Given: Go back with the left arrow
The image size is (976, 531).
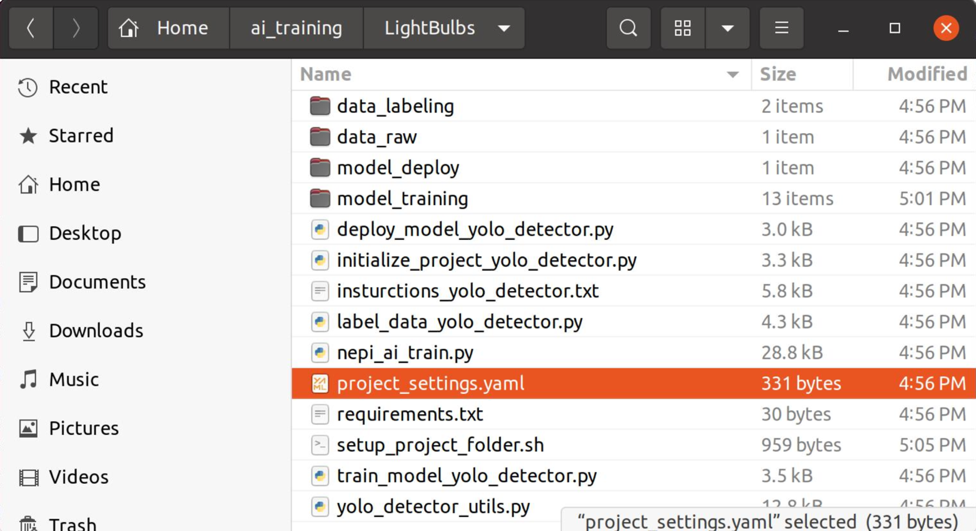Looking at the screenshot, I should click(31, 29).
